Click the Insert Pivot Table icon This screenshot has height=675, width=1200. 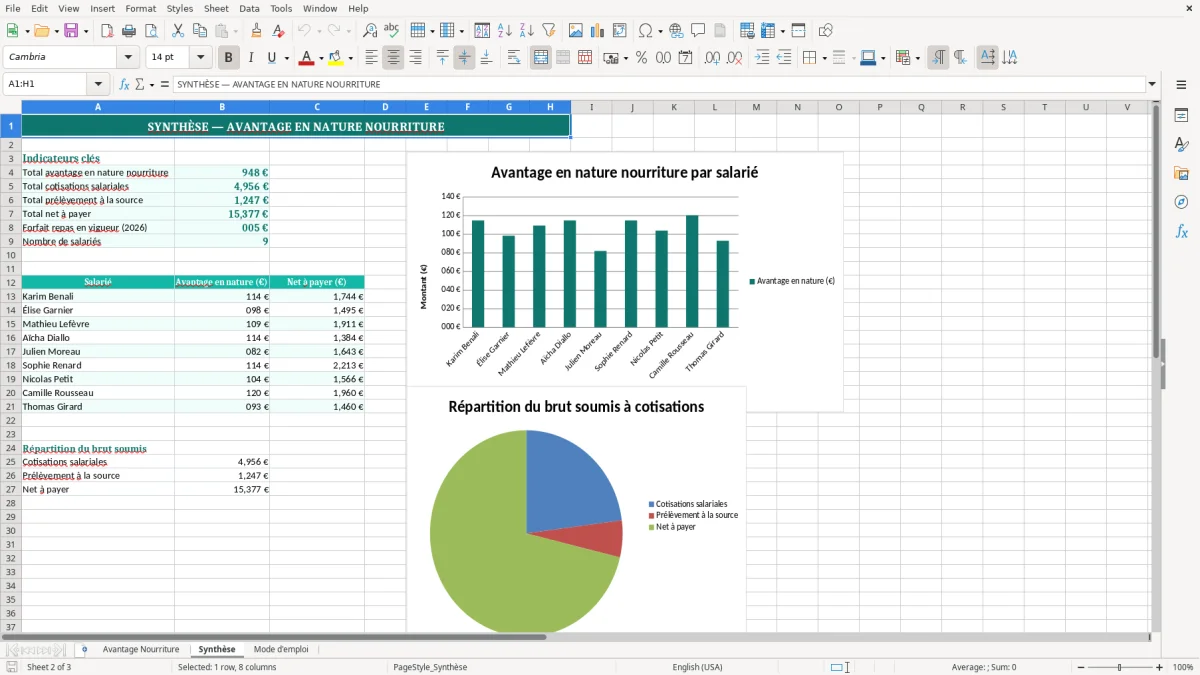[620, 31]
